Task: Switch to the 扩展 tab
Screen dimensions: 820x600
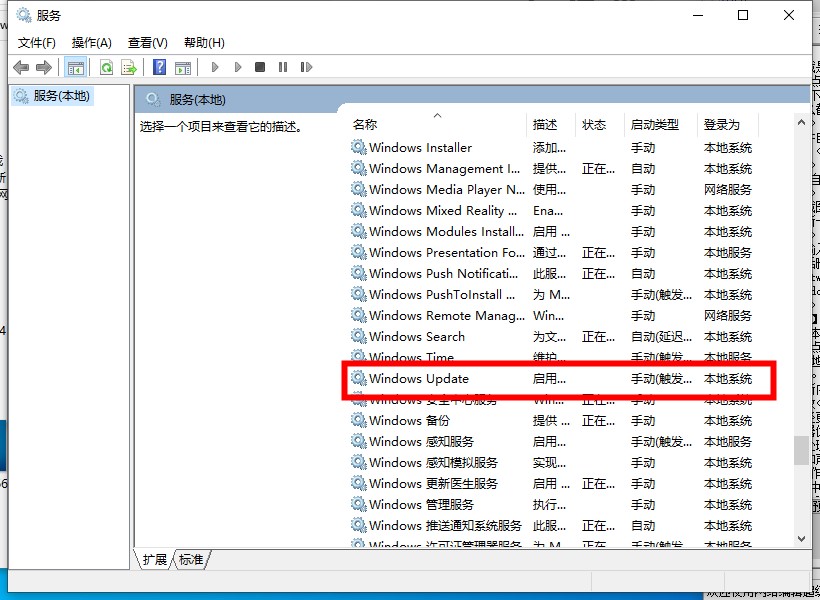Action: pos(155,559)
